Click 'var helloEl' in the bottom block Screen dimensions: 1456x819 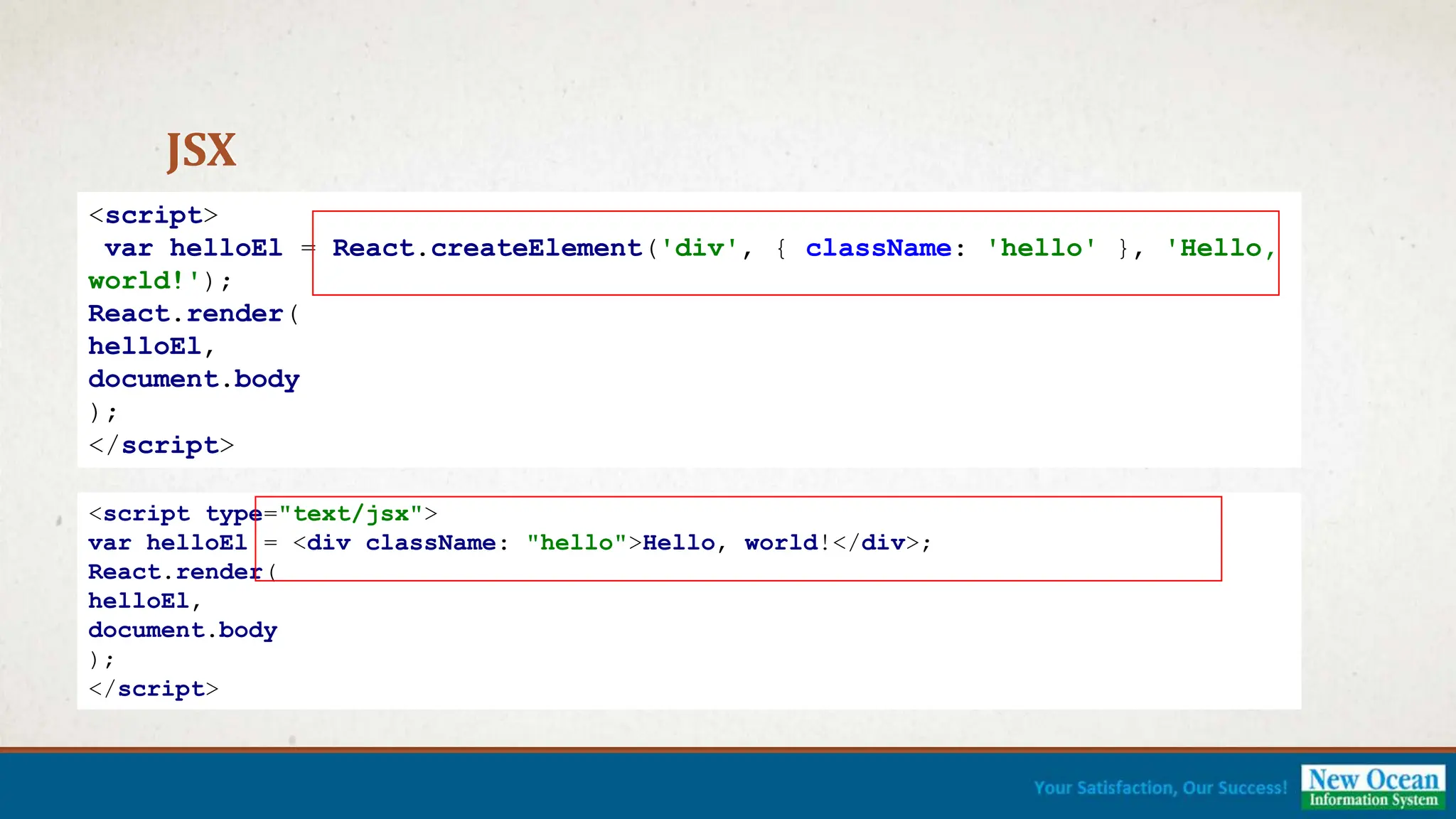coord(167,543)
